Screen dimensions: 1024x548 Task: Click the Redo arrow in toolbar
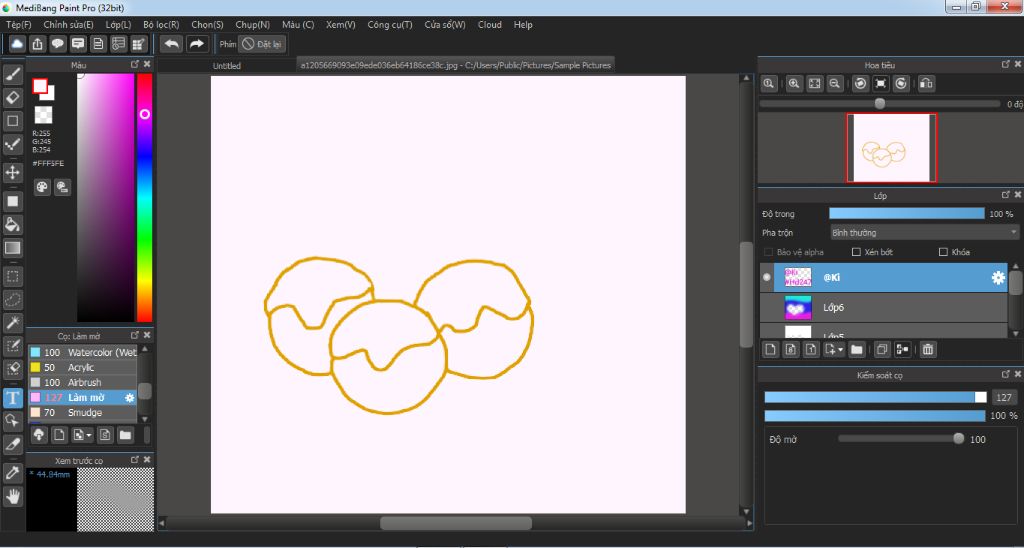point(195,44)
